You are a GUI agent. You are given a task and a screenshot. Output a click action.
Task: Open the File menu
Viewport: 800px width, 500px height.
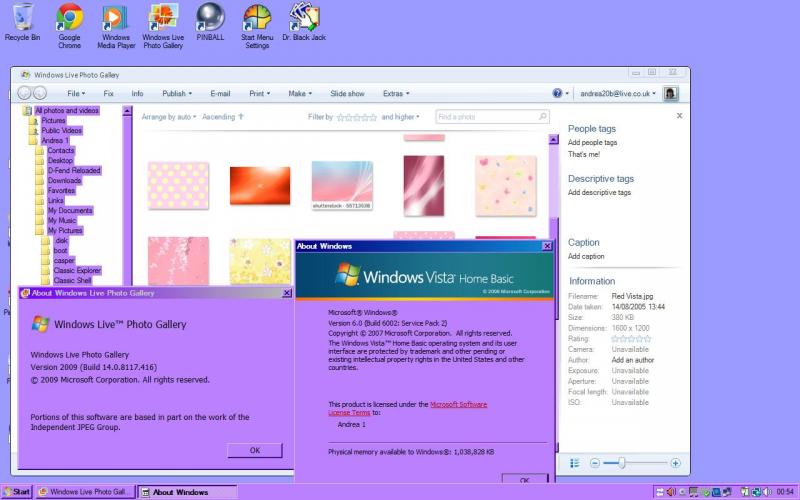click(76, 93)
